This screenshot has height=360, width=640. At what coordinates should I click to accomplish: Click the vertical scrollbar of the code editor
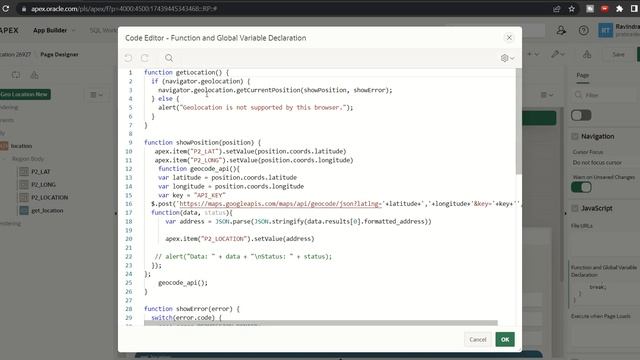(518, 121)
